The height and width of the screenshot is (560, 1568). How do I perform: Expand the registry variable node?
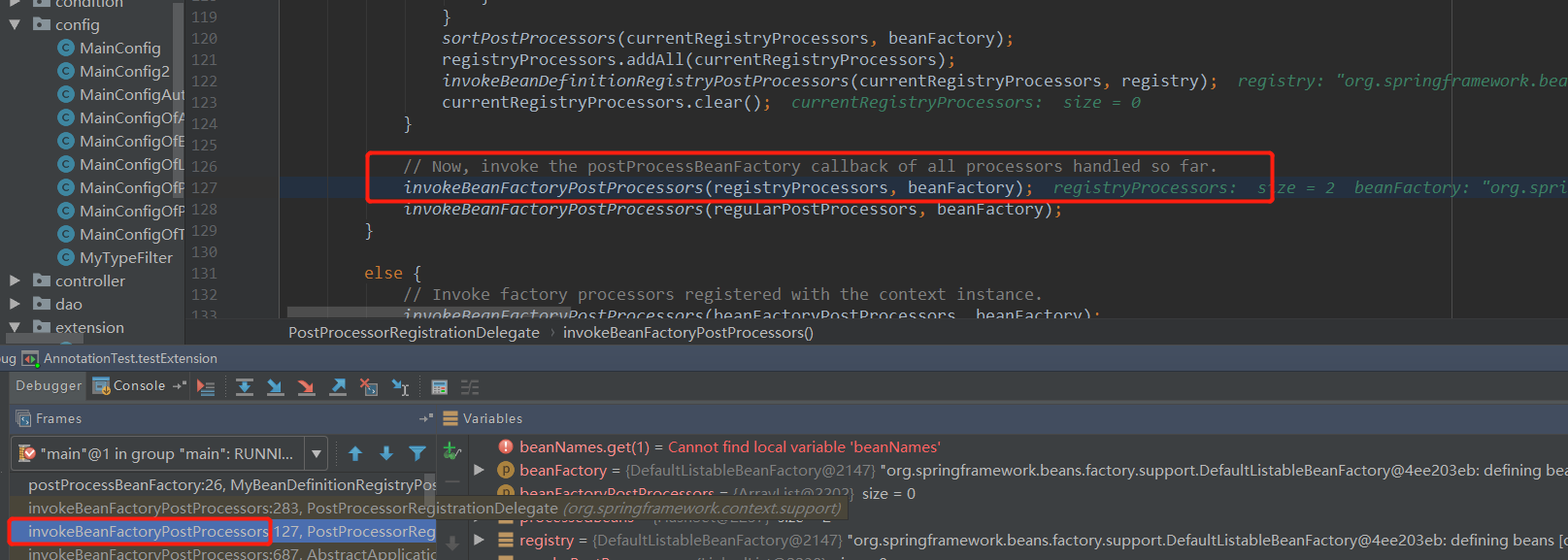[x=479, y=540]
